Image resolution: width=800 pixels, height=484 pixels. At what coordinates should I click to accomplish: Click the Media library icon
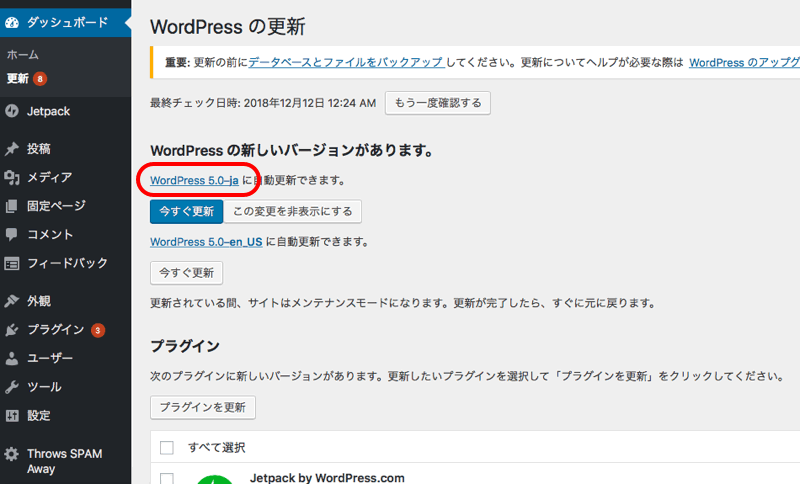coord(12,178)
